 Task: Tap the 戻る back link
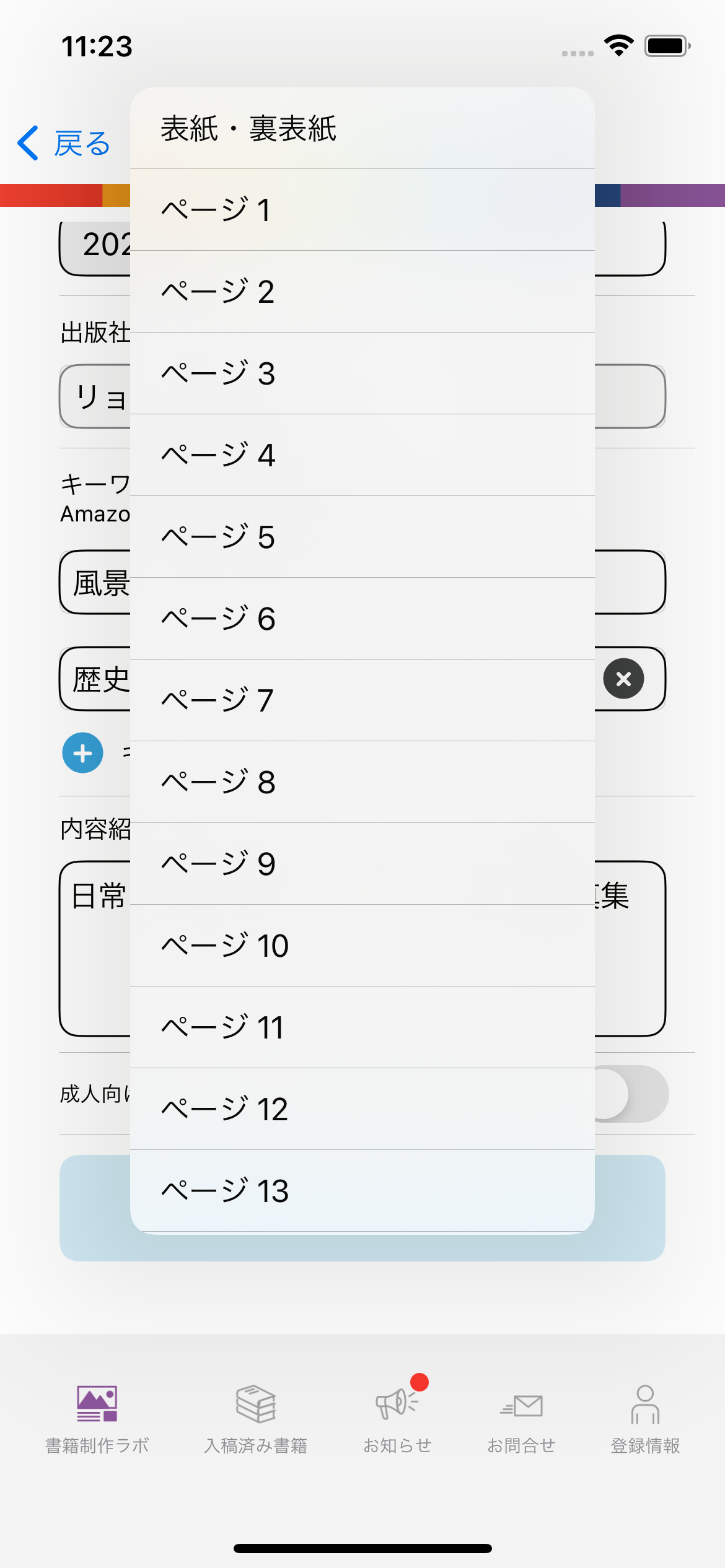coord(82,144)
